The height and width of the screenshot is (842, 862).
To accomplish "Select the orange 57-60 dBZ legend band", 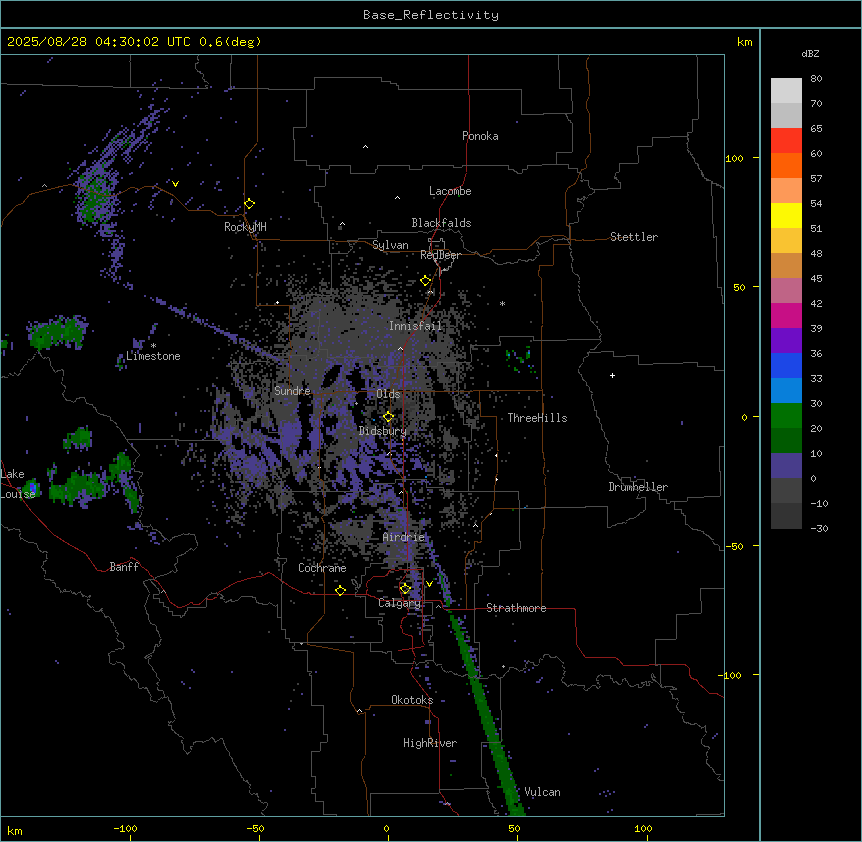I will click(786, 165).
